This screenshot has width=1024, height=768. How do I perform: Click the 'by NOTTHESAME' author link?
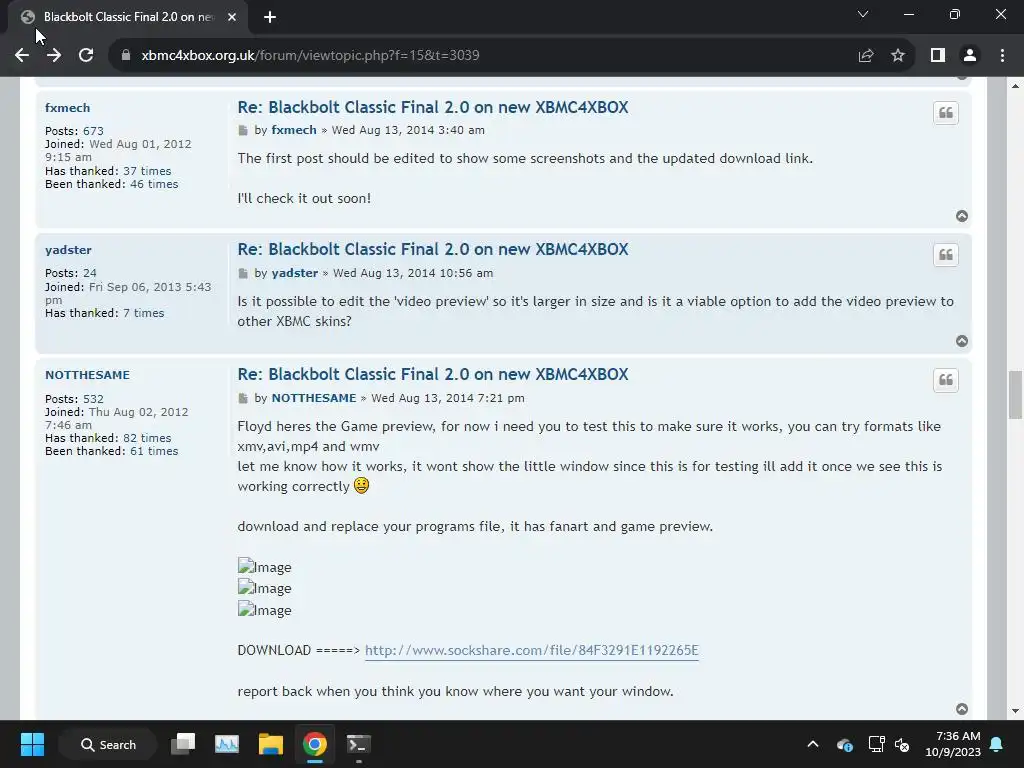click(314, 398)
